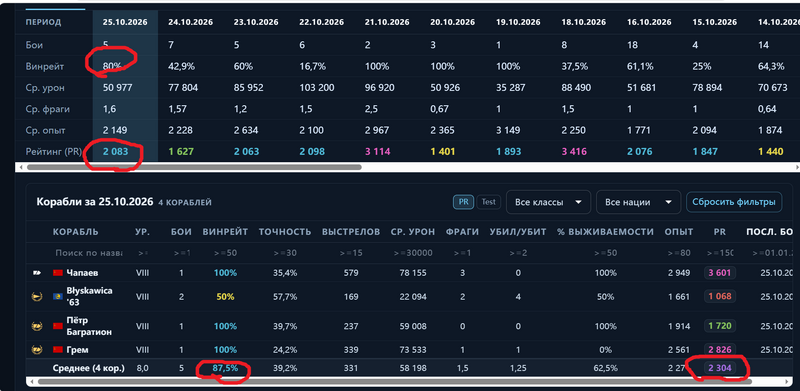Click the ships table horizontal scrollbar thumb
The width and height of the screenshot is (800, 391).
pos(394,381)
